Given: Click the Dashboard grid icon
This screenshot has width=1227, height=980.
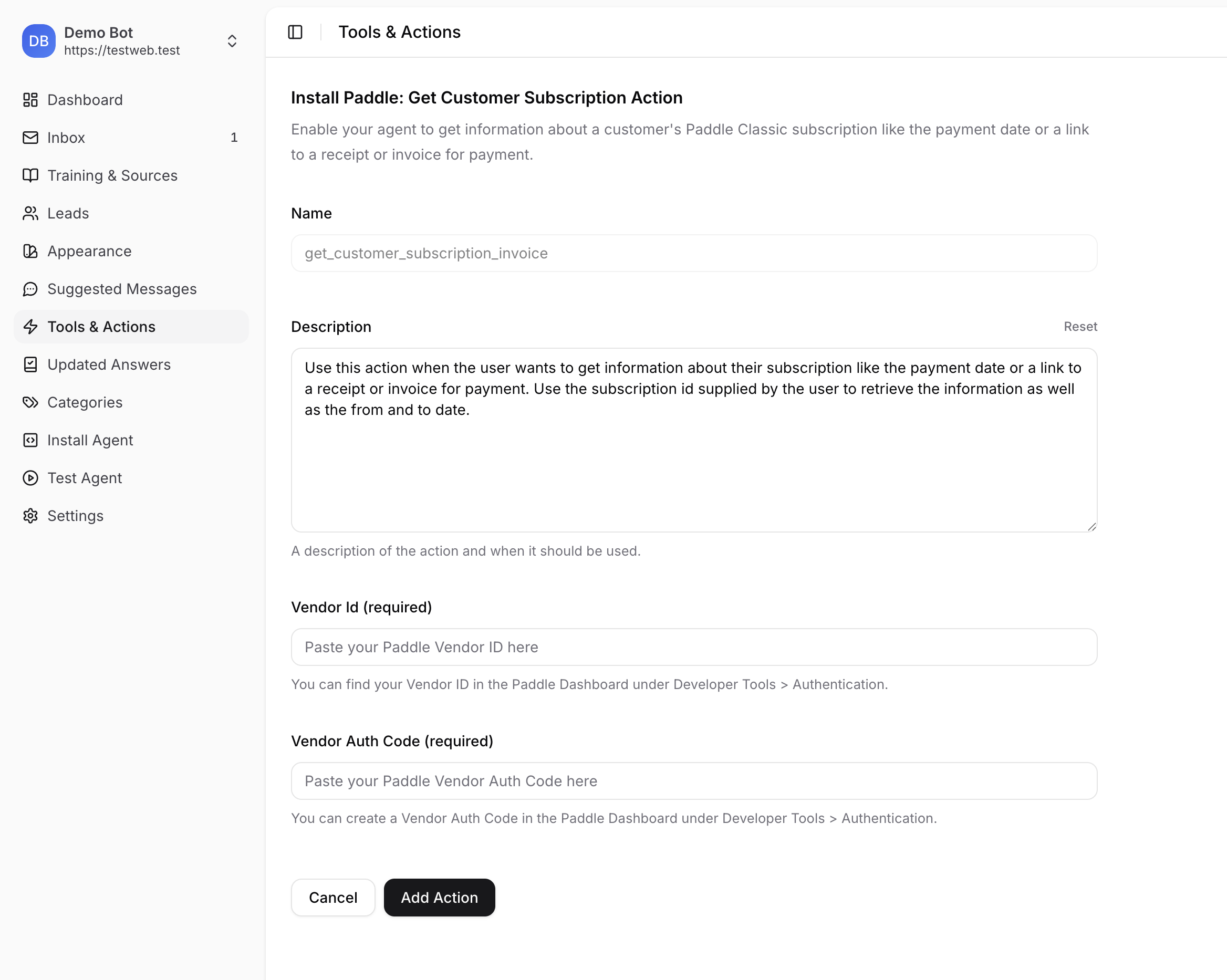Looking at the screenshot, I should coord(30,100).
